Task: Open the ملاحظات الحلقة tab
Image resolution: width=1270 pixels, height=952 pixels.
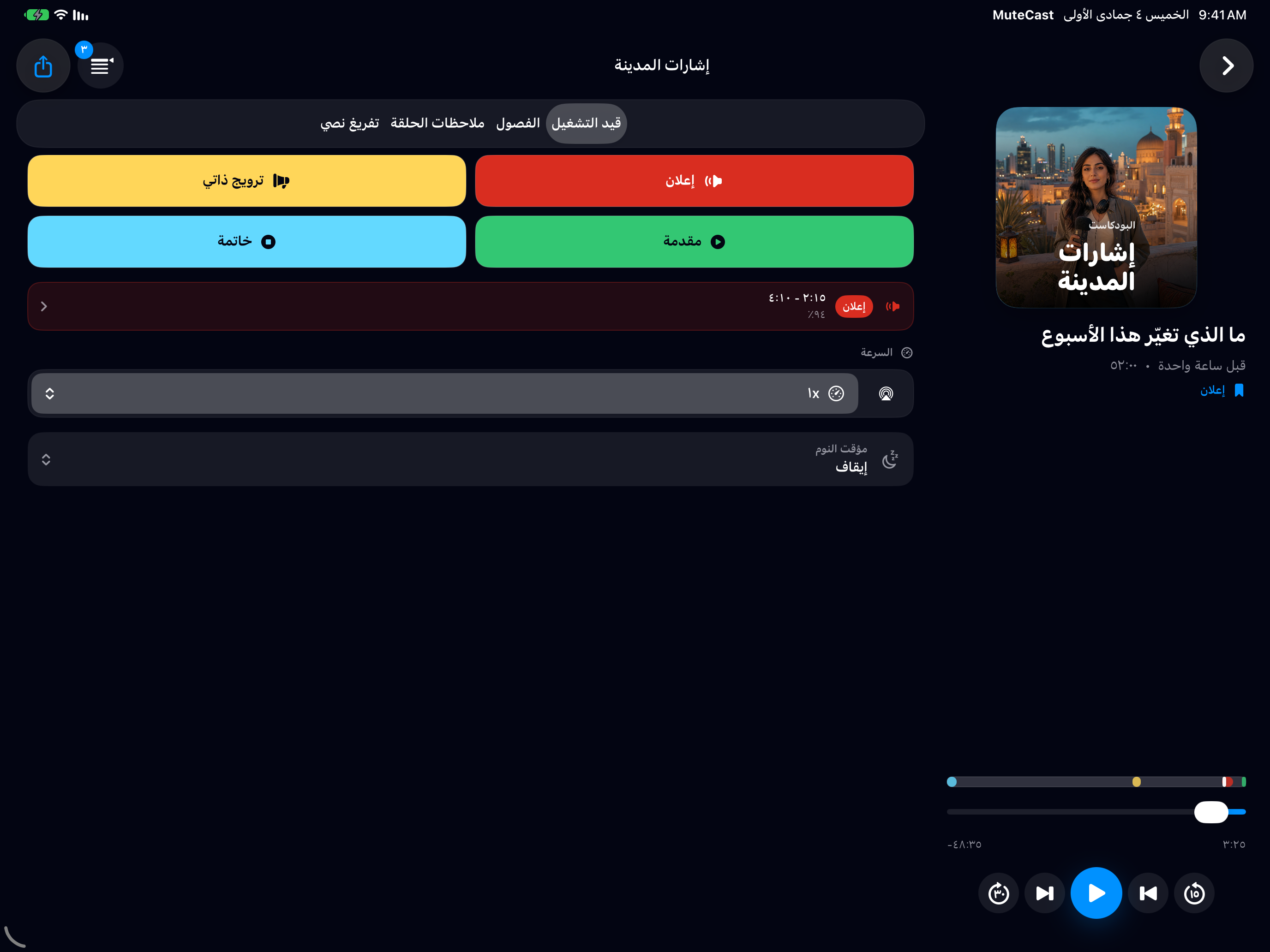Action: (437, 123)
